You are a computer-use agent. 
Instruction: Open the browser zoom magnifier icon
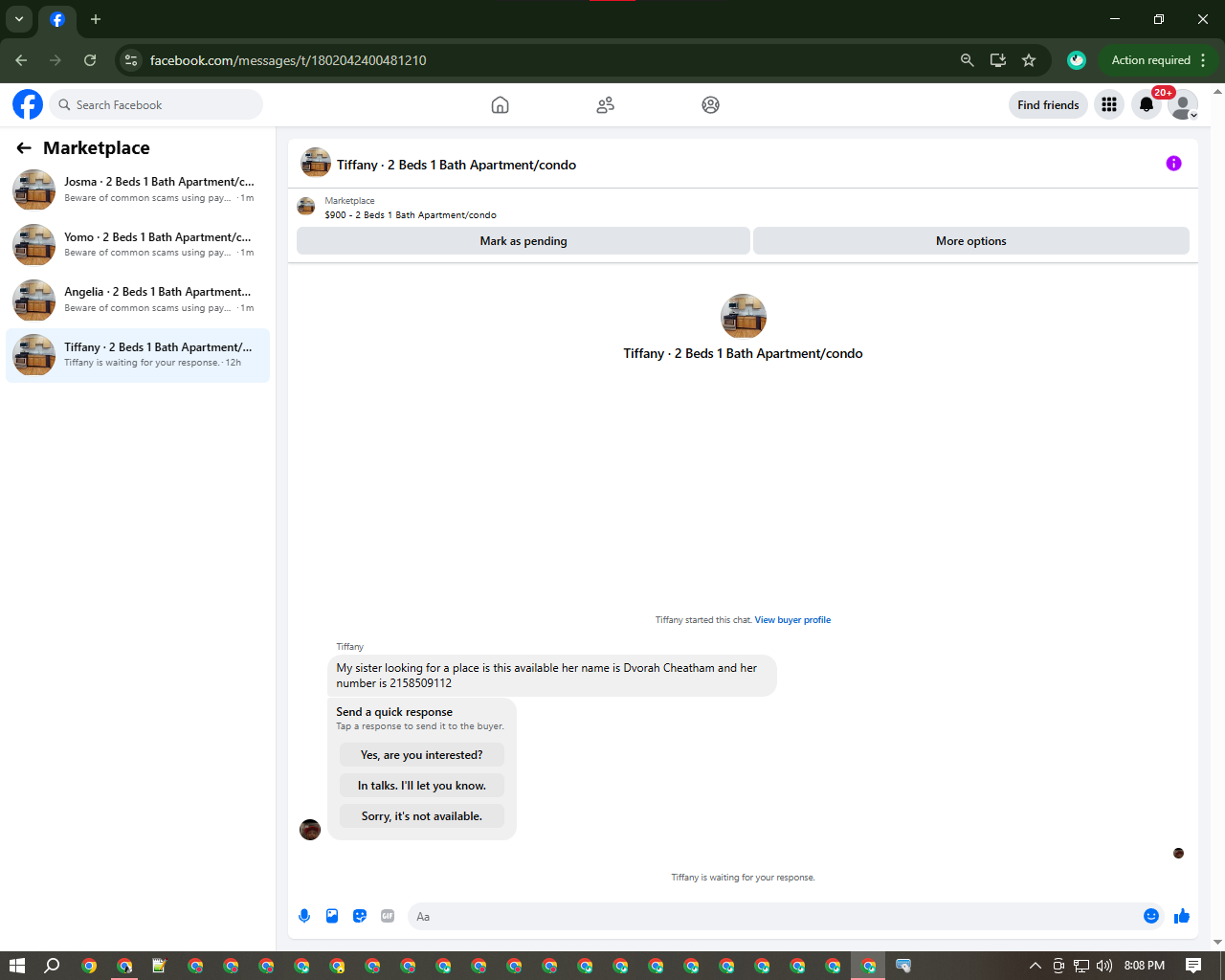pyautogui.click(x=968, y=60)
